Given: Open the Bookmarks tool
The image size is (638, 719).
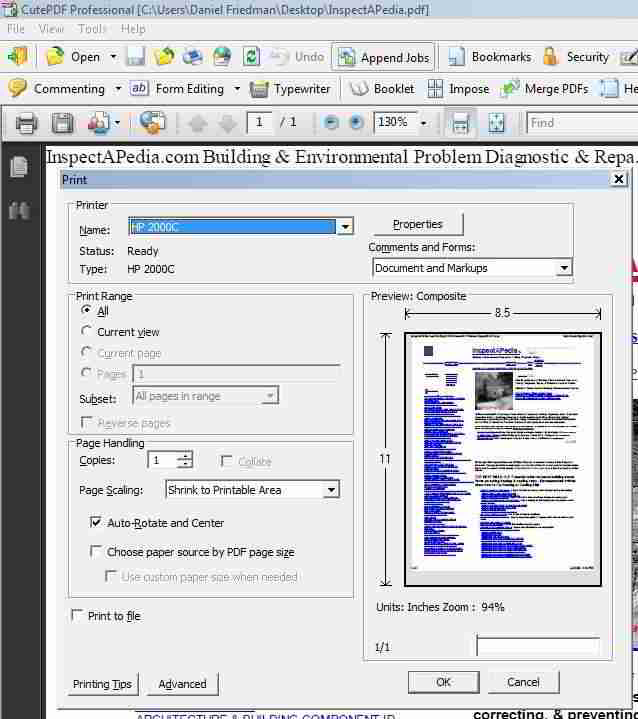Looking at the screenshot, I should point(489,57).
